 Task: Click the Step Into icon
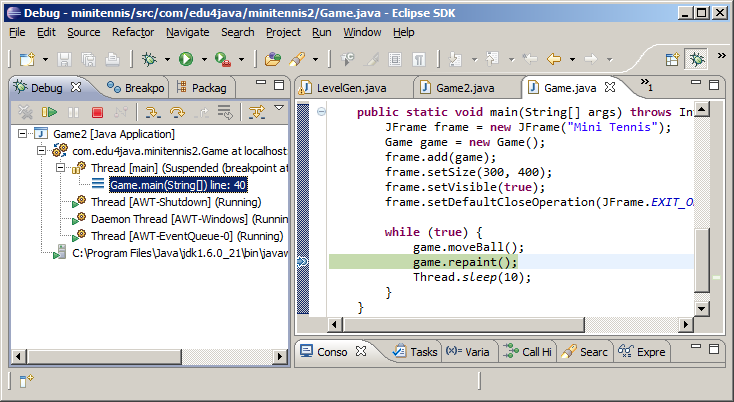[153, 112]
